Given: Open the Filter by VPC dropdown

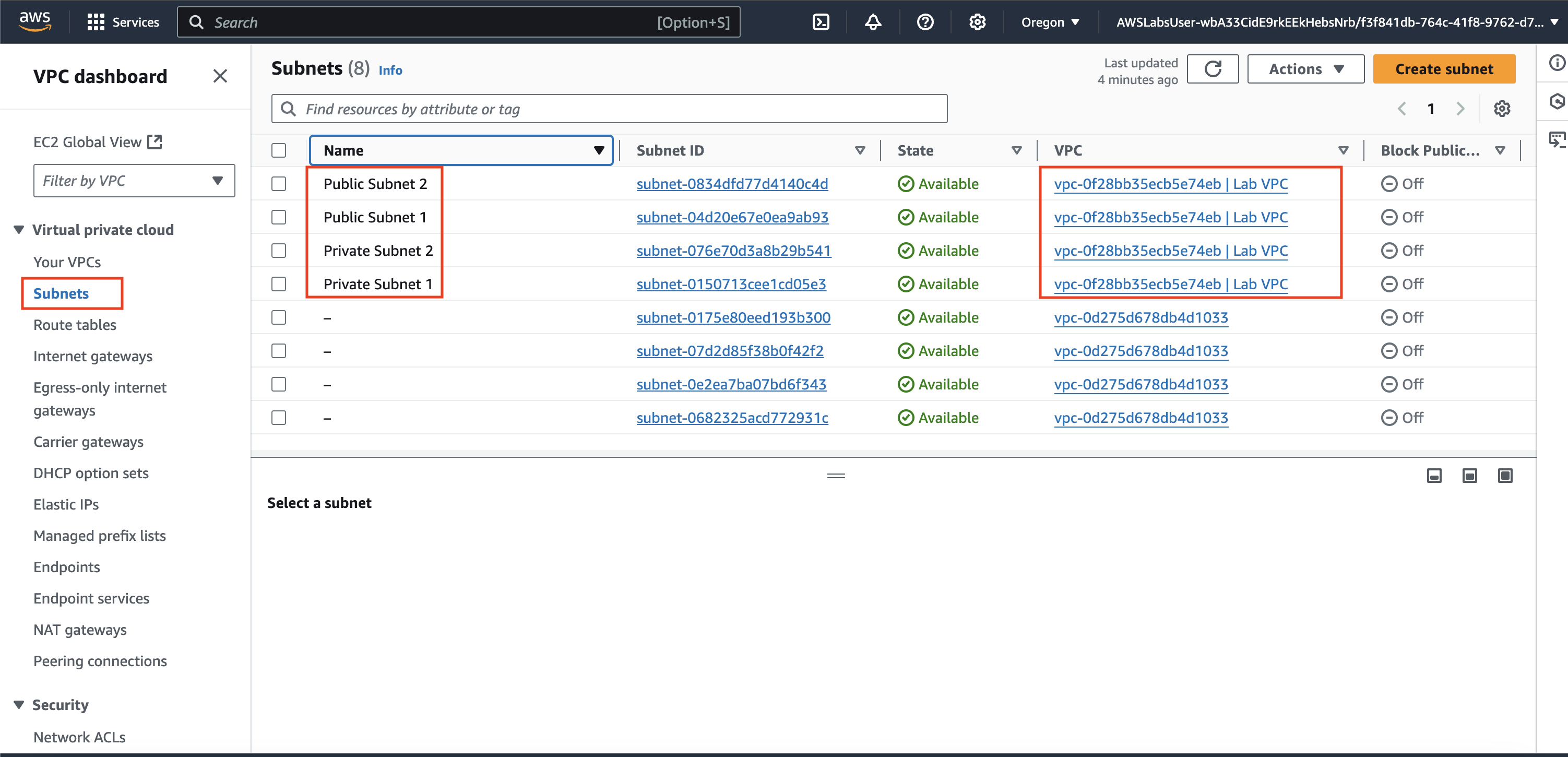Looking at the screenshot, I should pyautogui.click(x=134, y=181).
